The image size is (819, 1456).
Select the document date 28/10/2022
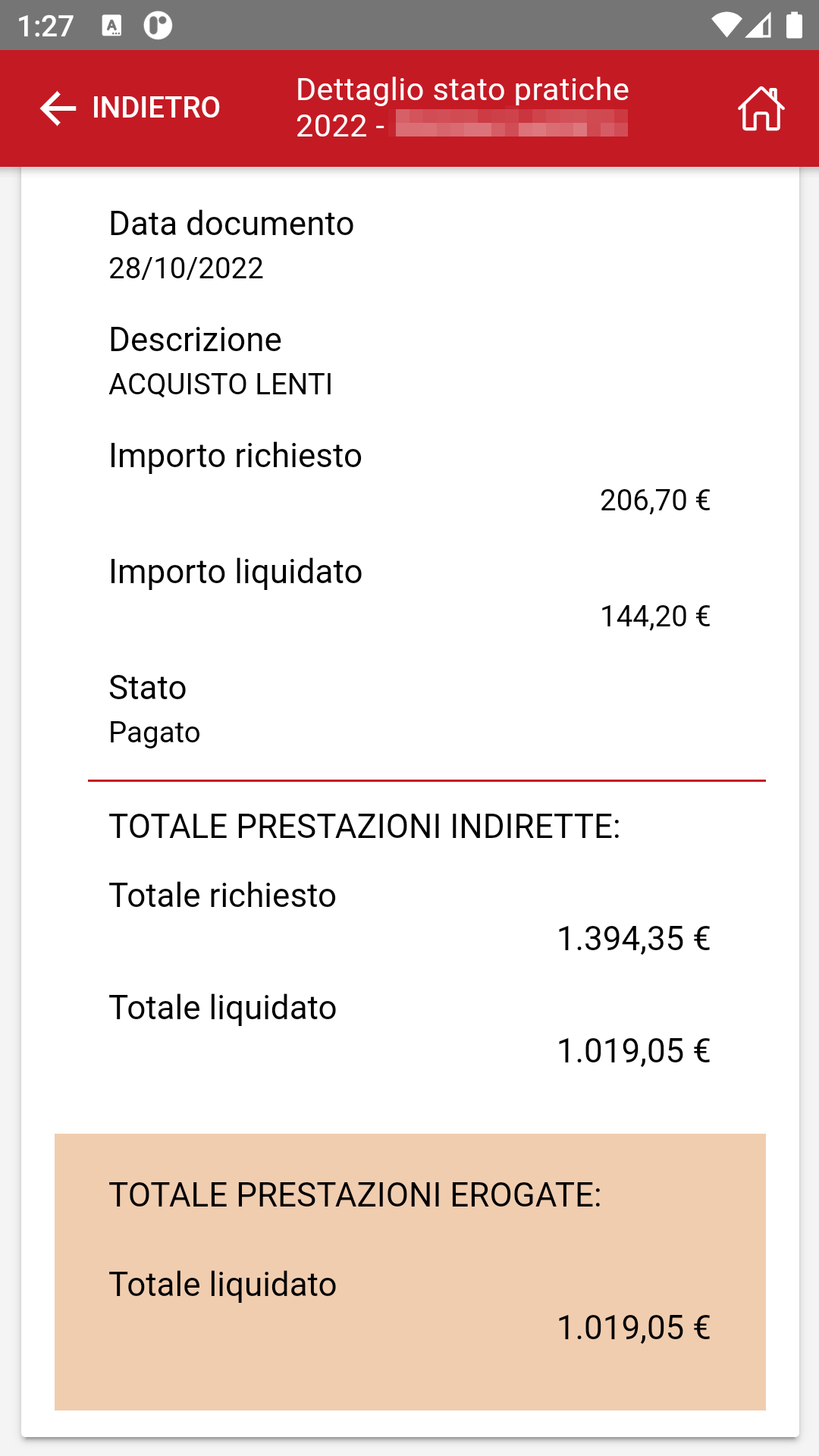point(186,268)
